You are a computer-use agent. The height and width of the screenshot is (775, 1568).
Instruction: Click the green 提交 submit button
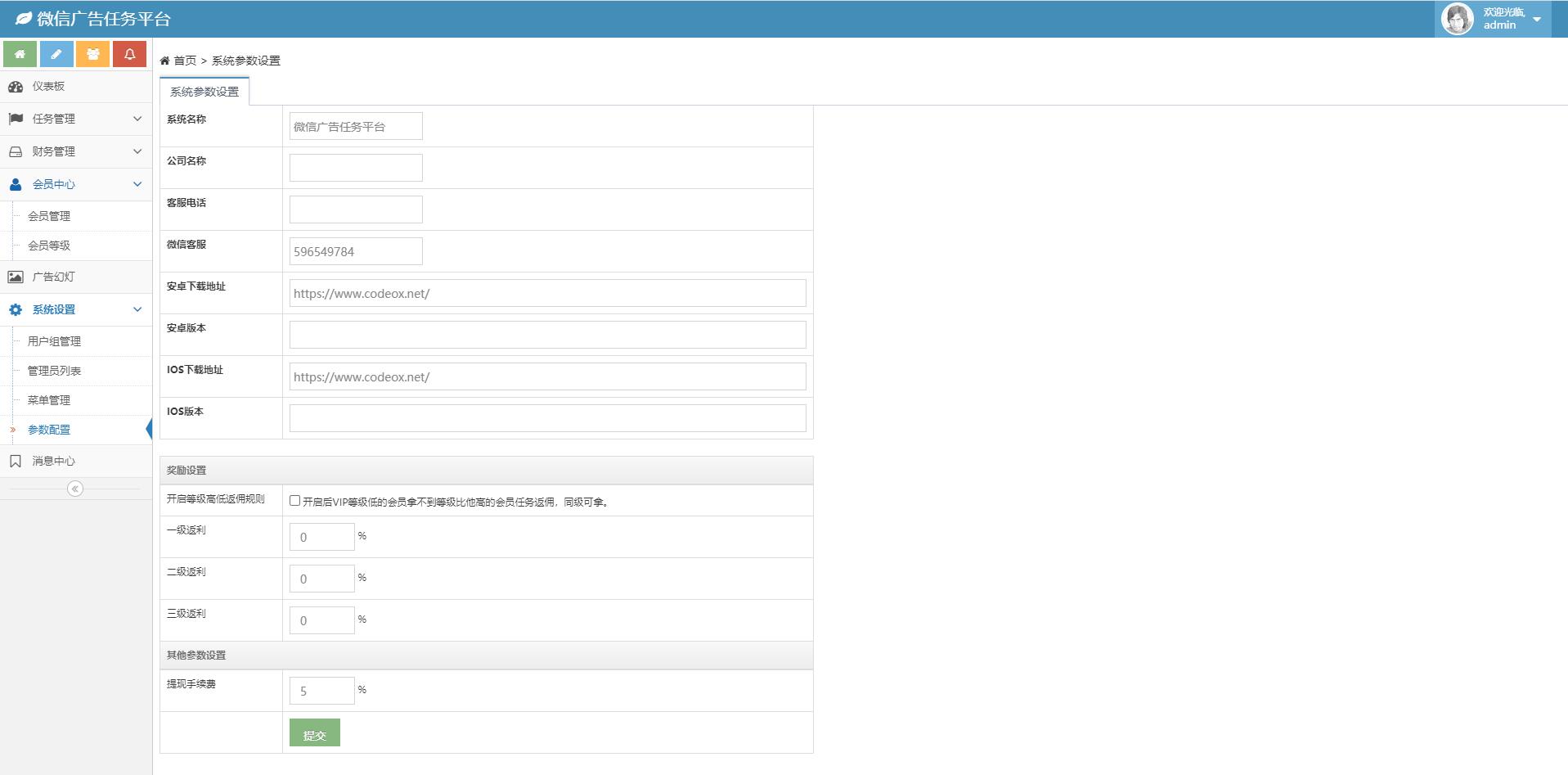(314, 733)
